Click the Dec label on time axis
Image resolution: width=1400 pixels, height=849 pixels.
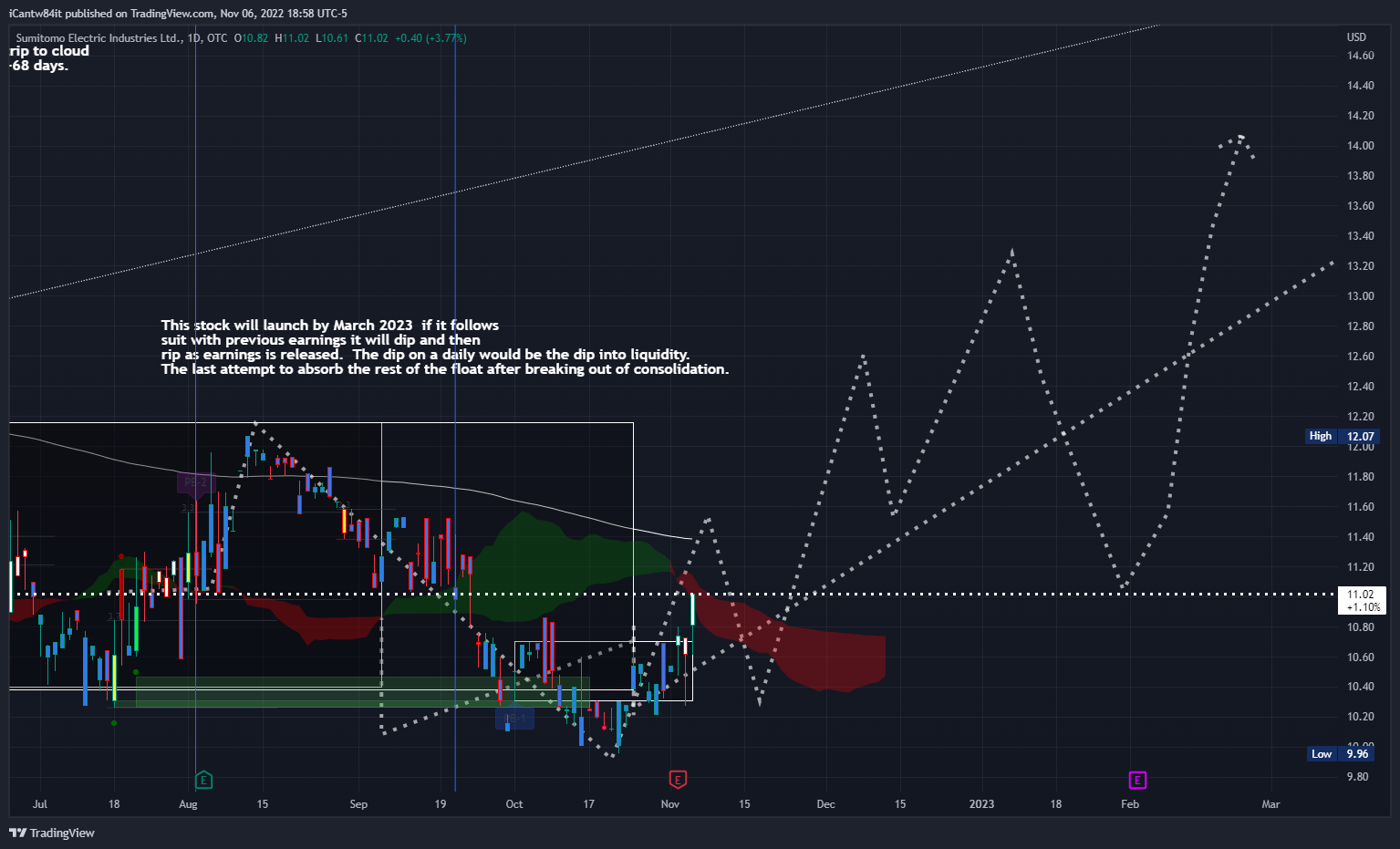825,804
